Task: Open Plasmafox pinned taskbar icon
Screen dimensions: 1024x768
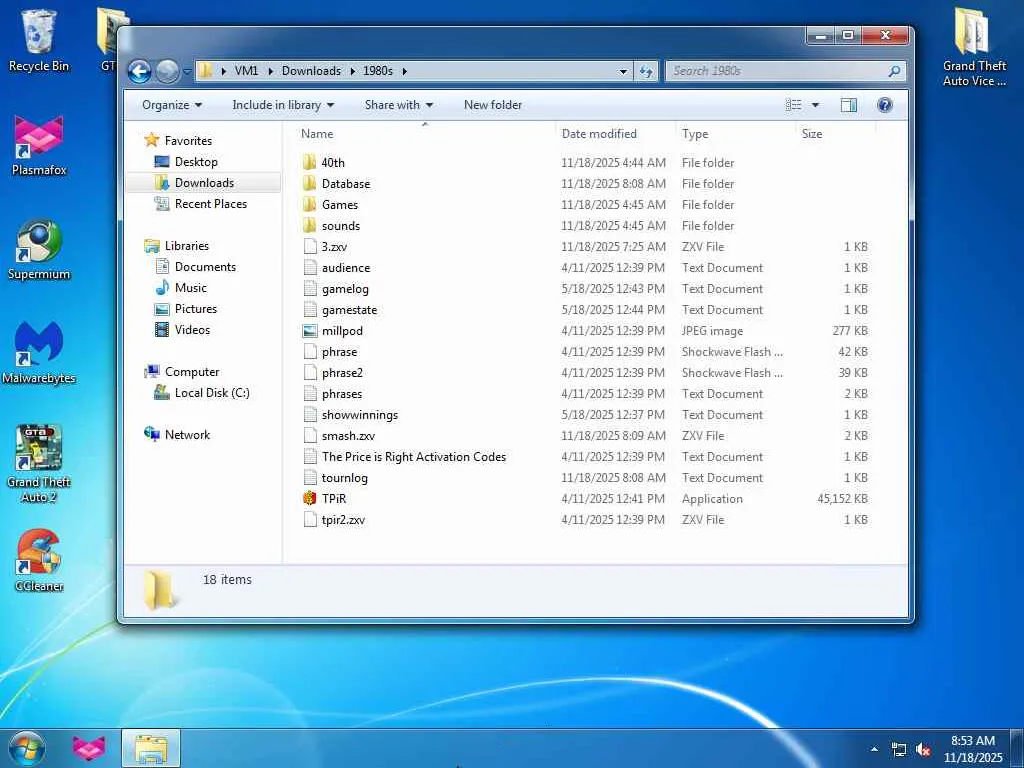Action: point(89,748)
